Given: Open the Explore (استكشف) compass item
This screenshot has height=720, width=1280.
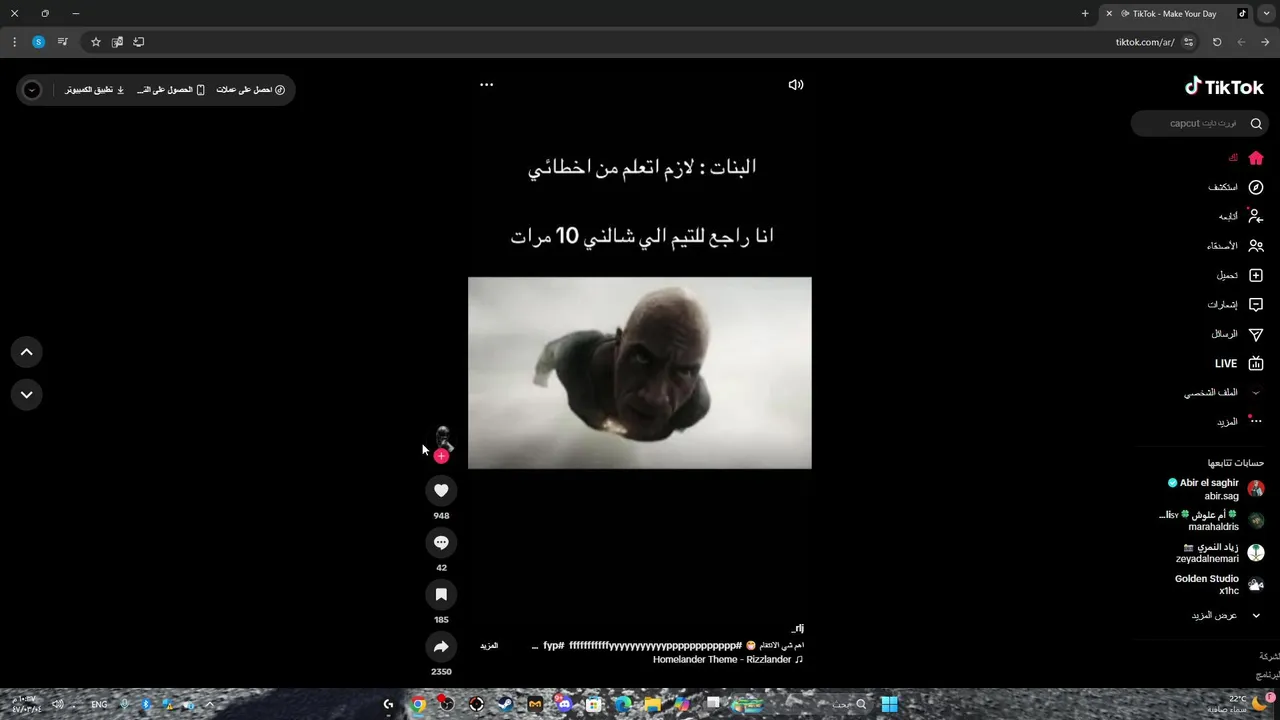Looking at the screenshot, I should [x=1236, y=187].
